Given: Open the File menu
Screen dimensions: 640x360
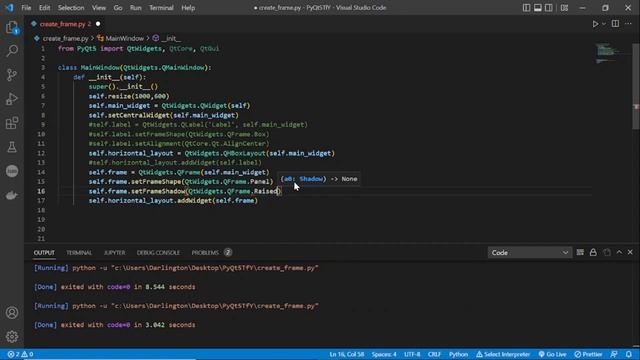Looking at the screenshot, I should pyautogui.click(x=26, y=8).
